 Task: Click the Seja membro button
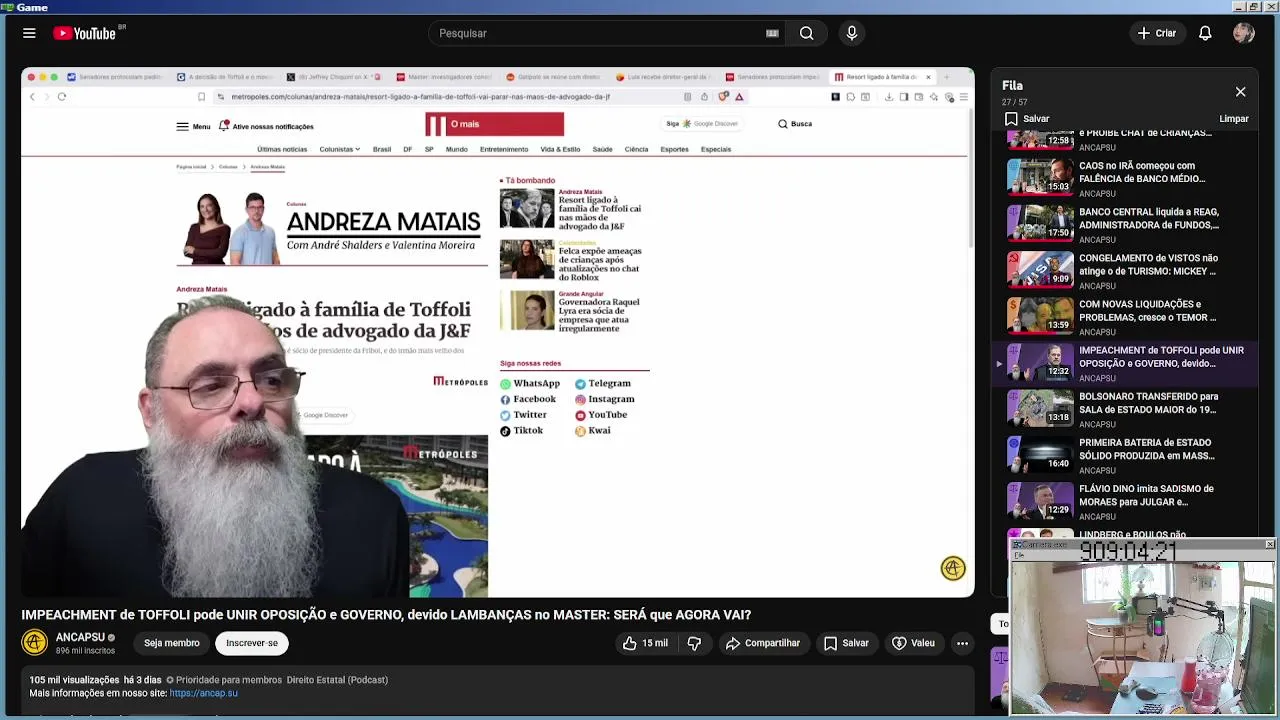click(171, 643)
